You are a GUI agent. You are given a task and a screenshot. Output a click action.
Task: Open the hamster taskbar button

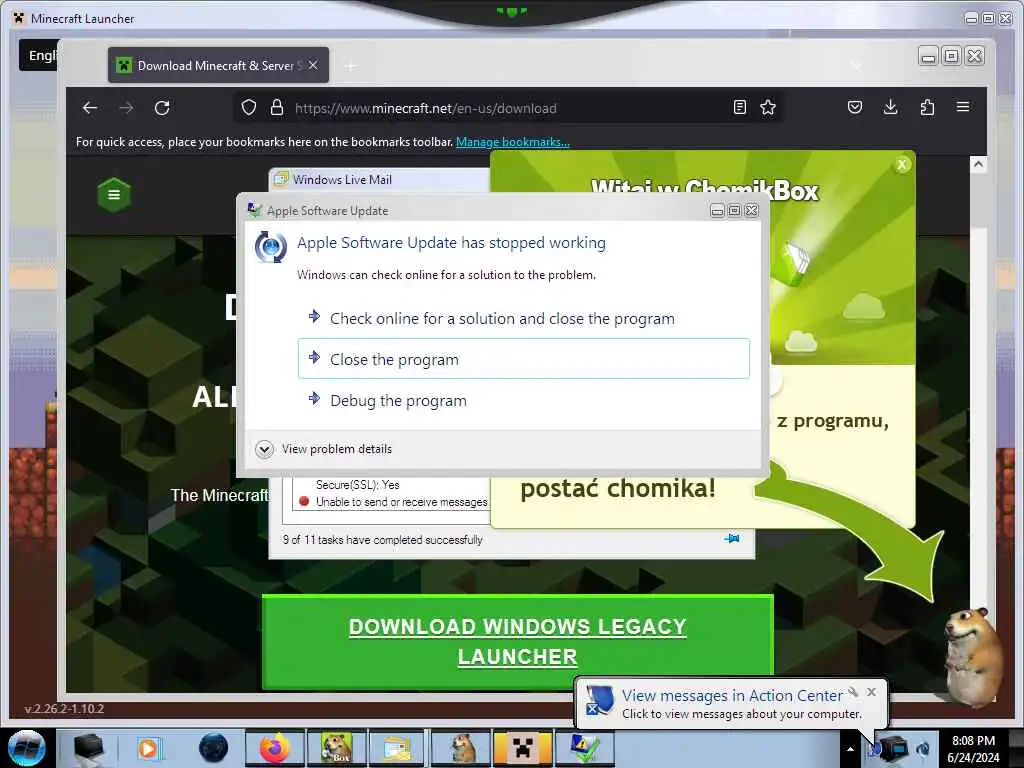462,748
